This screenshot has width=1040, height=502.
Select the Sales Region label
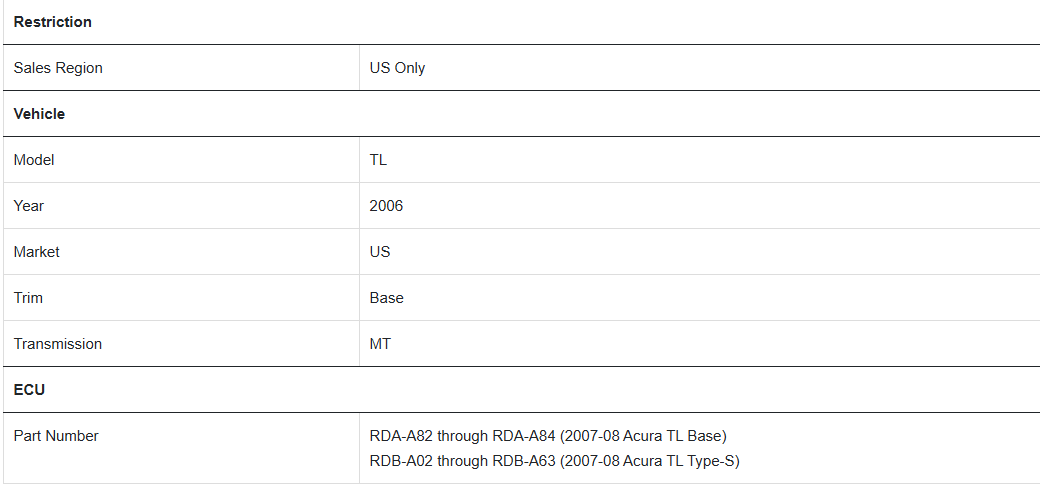click(58, 68)
